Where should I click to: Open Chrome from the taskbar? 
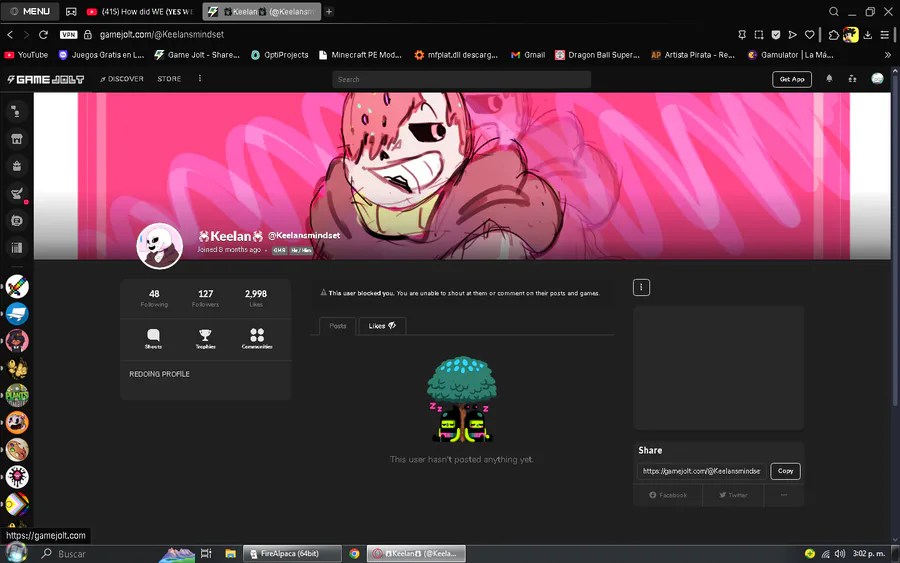(x=354, y=554)
